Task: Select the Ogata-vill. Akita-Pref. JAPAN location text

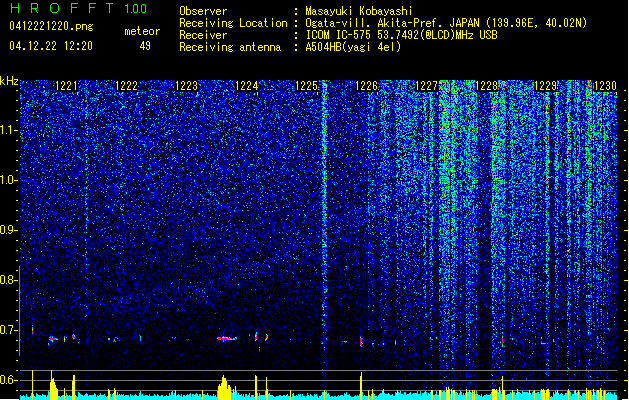Action: pos(446,23)
